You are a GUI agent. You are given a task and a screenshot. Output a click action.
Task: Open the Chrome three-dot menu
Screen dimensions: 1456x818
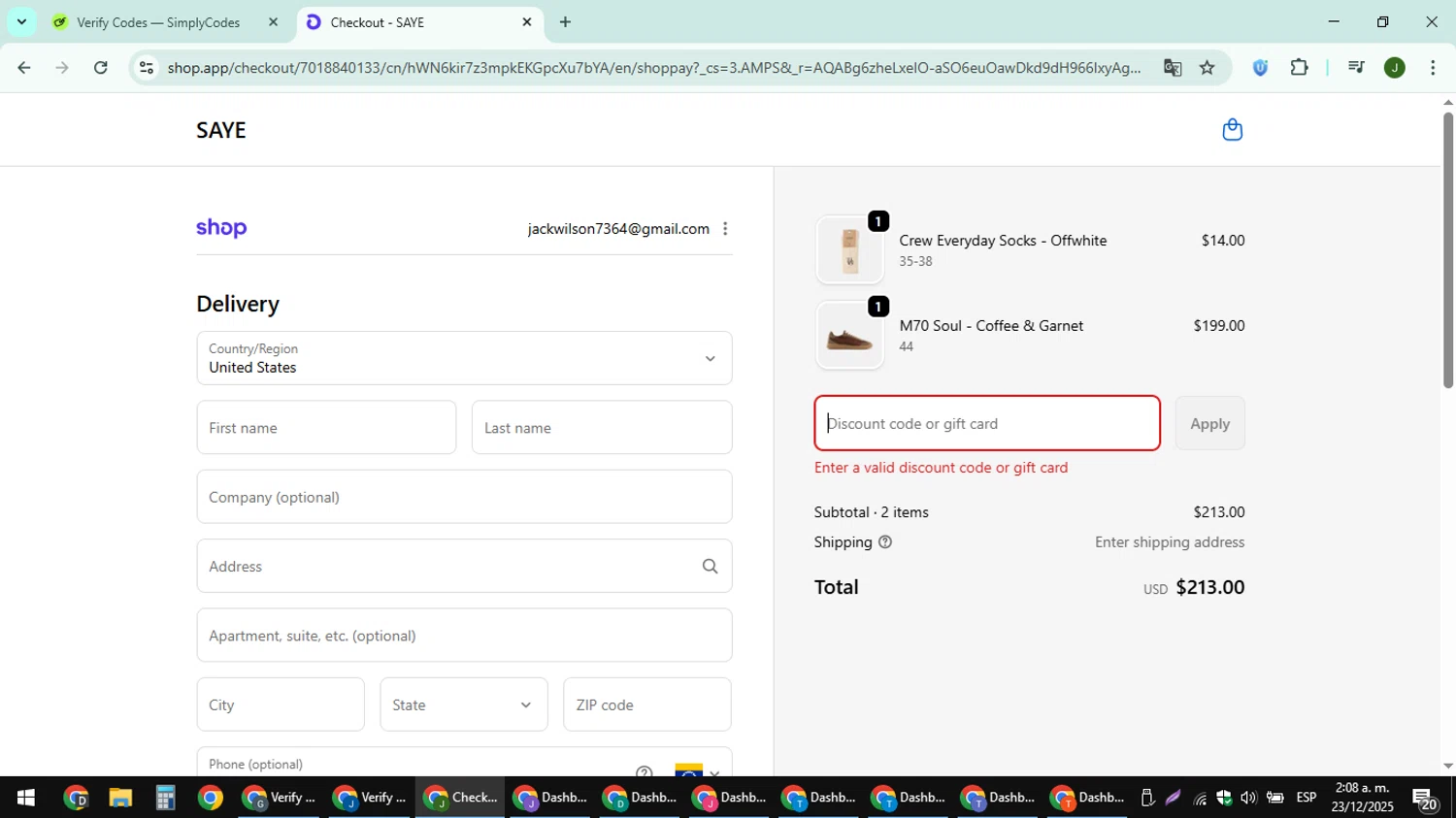(x=1433, y=68)
